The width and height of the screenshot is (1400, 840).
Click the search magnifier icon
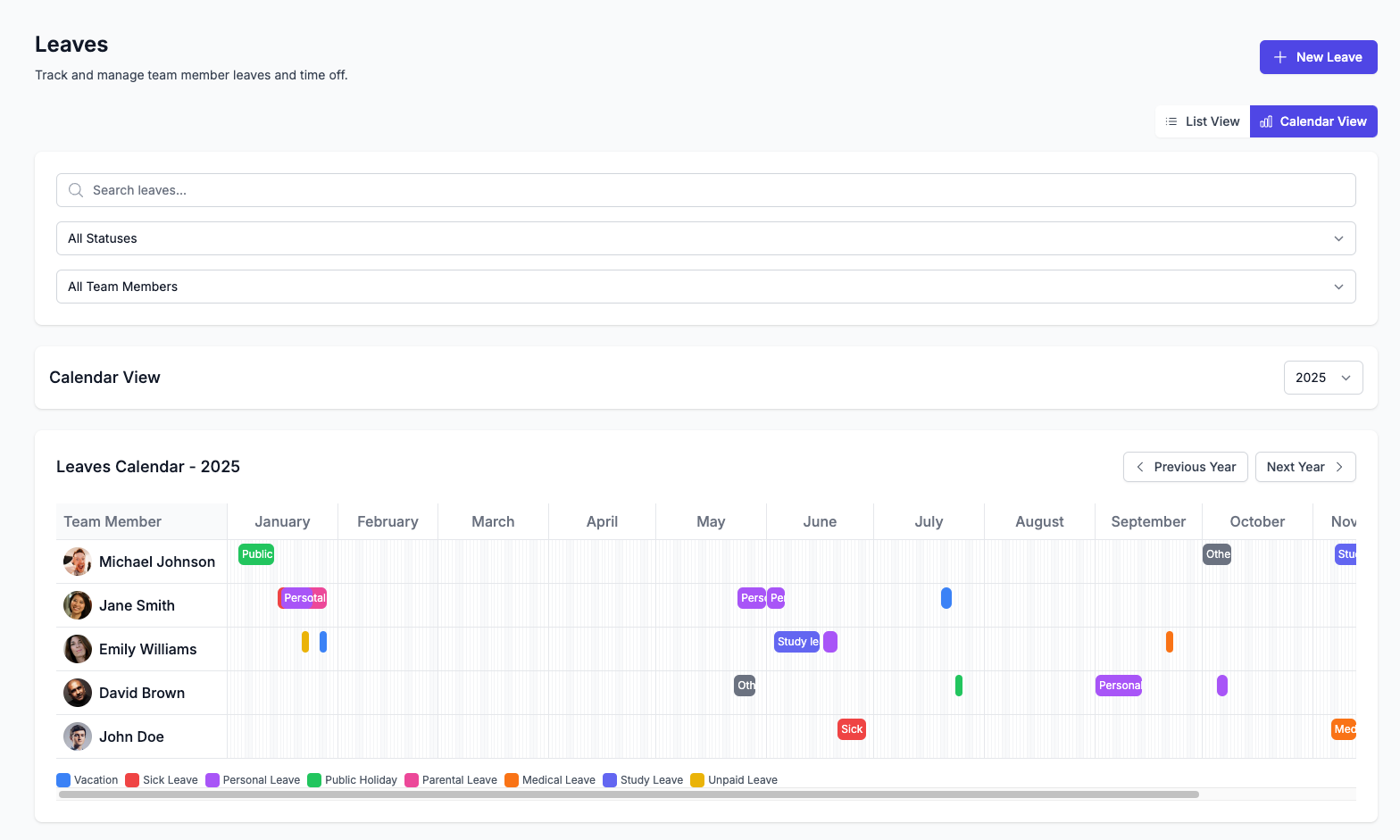point(76,190)
